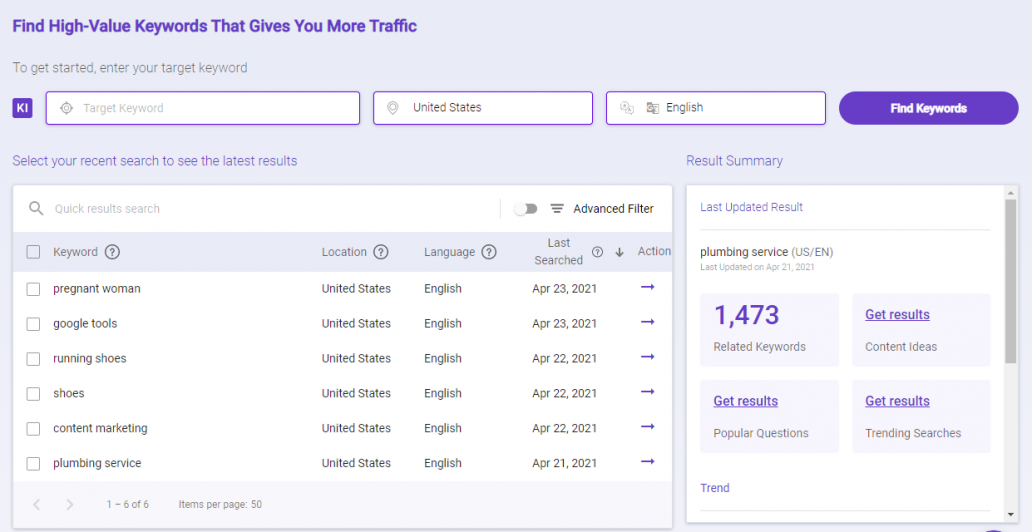The image size is (1032, 532).
Task: Sort by Last Searched down arrow
Action: tap(619, 252)
